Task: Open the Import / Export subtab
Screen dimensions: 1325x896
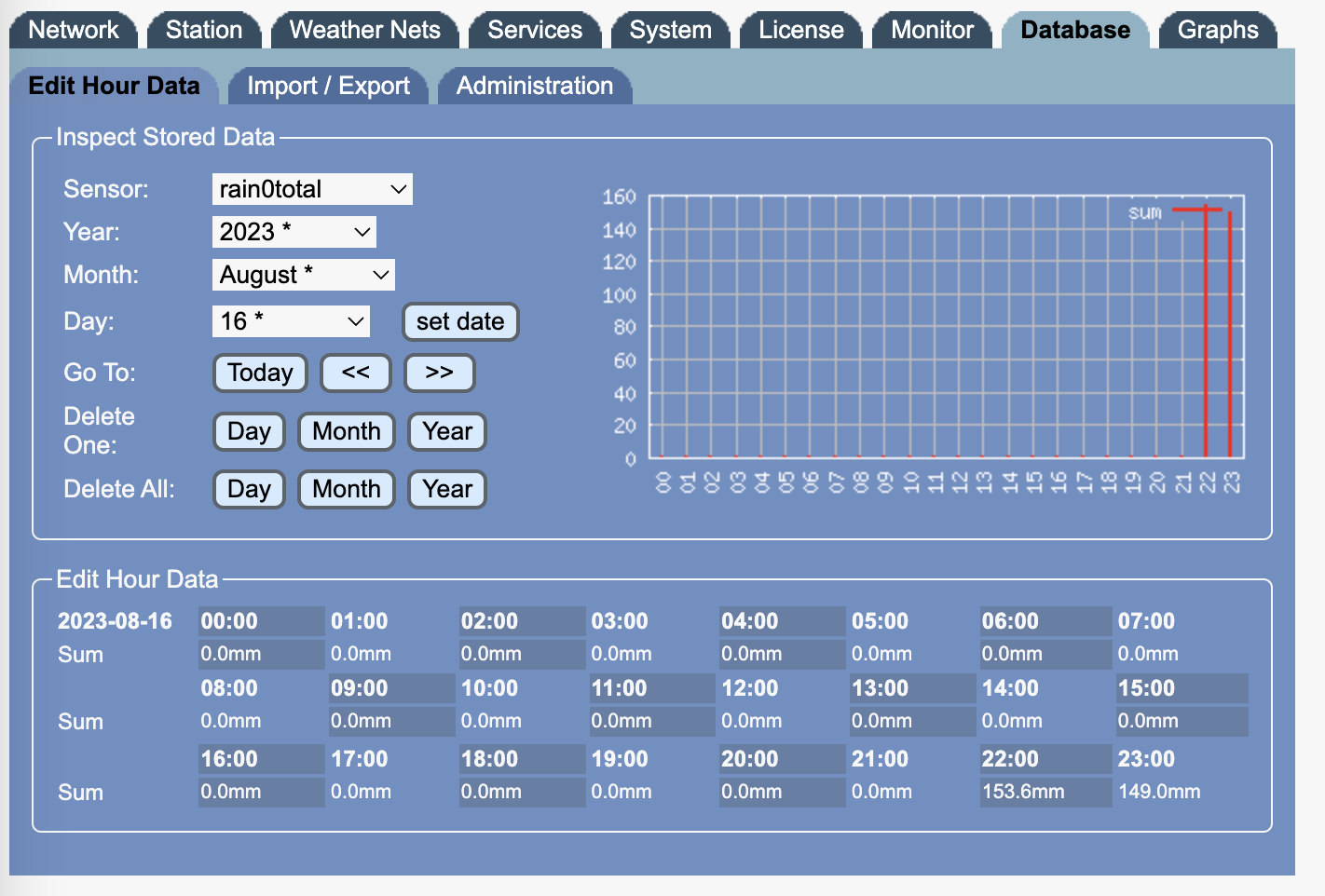Action: pyautogui.click(x=328, y=86)
